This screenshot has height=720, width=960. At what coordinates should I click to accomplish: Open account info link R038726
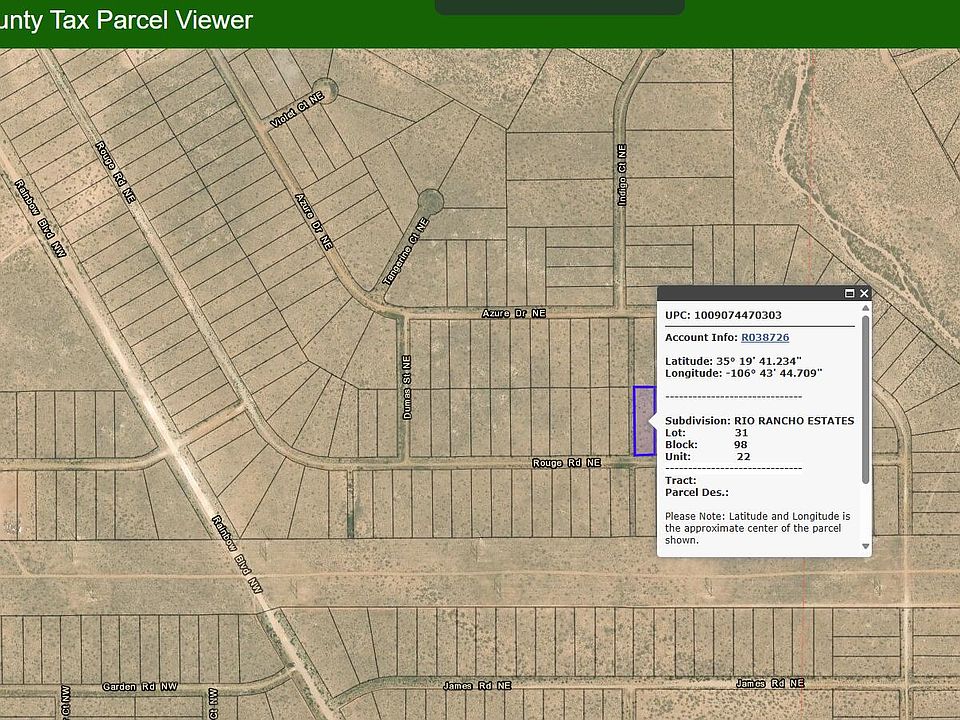point(764,338)
